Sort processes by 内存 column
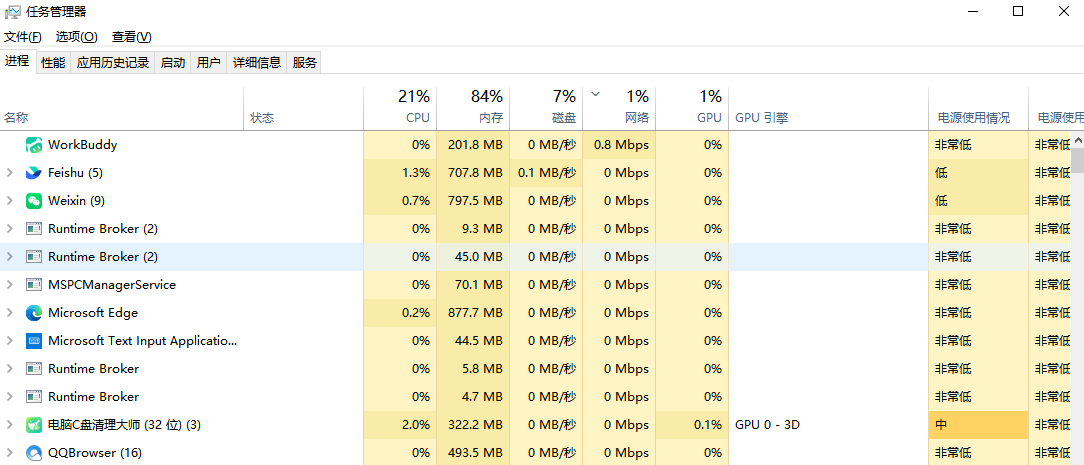The image size is (1084, 465). [473, 108]
